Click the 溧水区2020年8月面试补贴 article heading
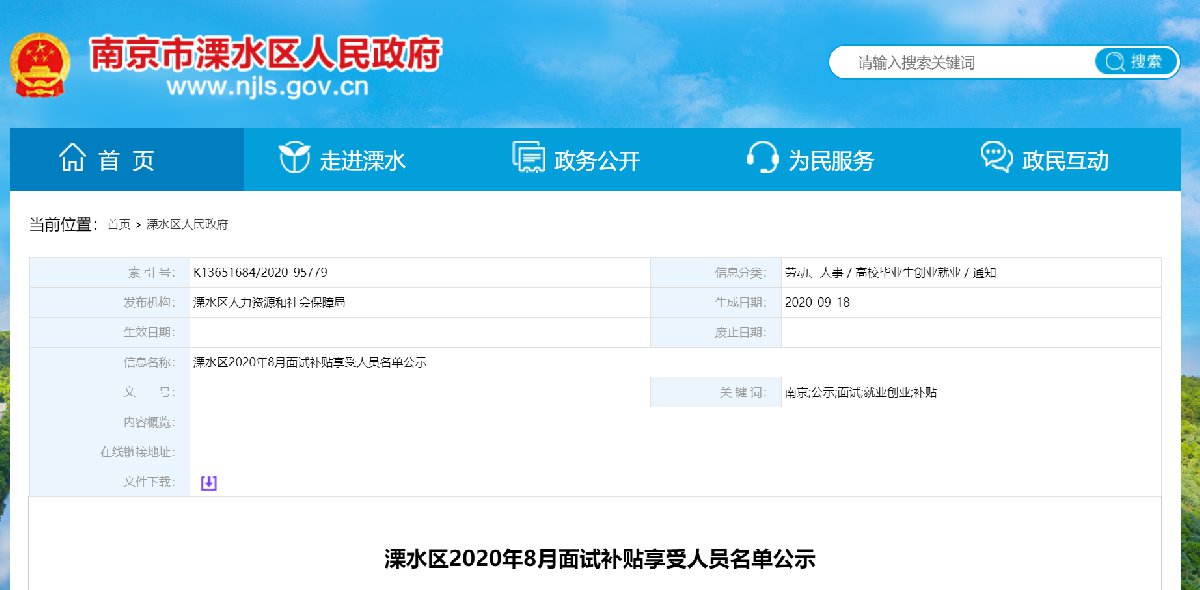This screenshot has height=590, width=1200. click(x=600, y=559)
